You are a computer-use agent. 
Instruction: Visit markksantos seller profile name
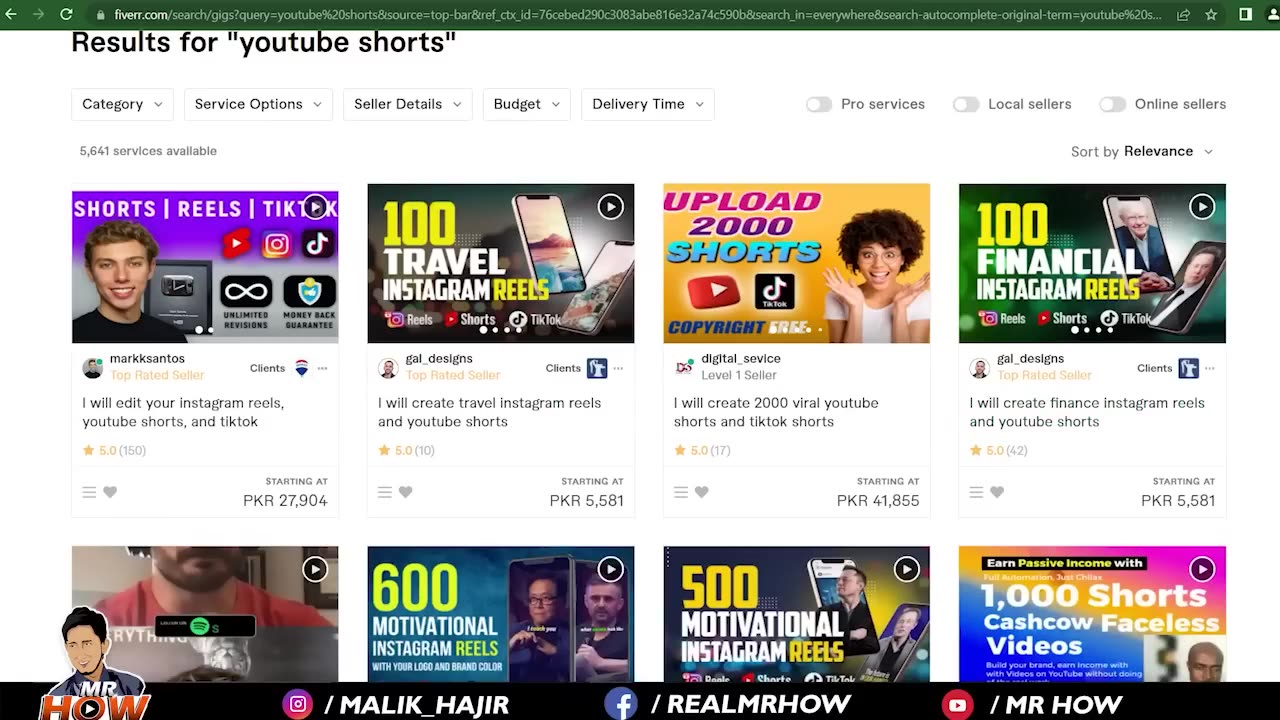click(147, 358)
